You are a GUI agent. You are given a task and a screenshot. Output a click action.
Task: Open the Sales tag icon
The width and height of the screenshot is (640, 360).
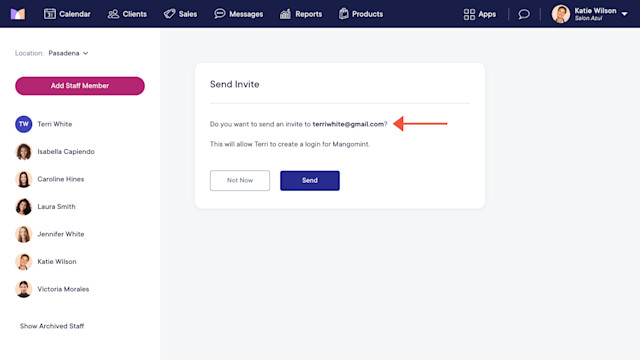pyautogui.click(x=169, y=14)
